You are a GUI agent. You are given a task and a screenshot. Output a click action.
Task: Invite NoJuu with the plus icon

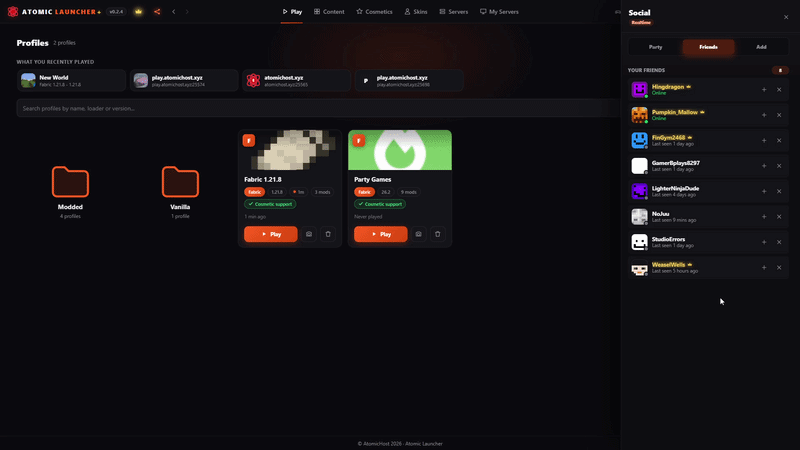pos(764,217)
